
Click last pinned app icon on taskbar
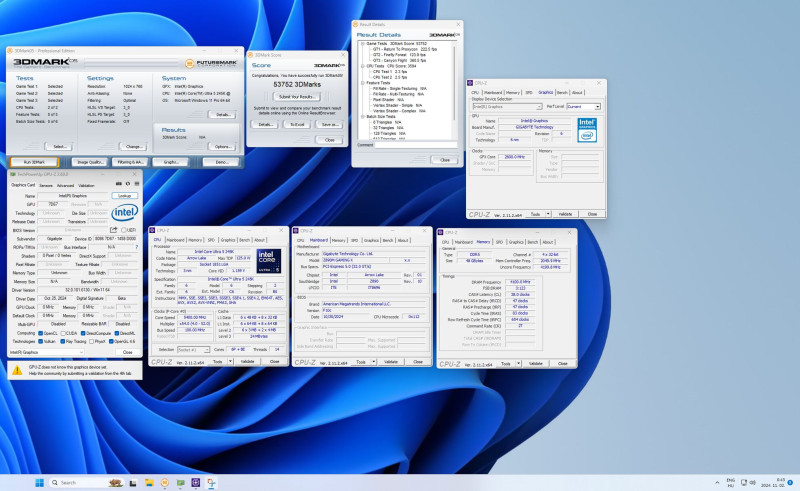click(x=211, y=483)
